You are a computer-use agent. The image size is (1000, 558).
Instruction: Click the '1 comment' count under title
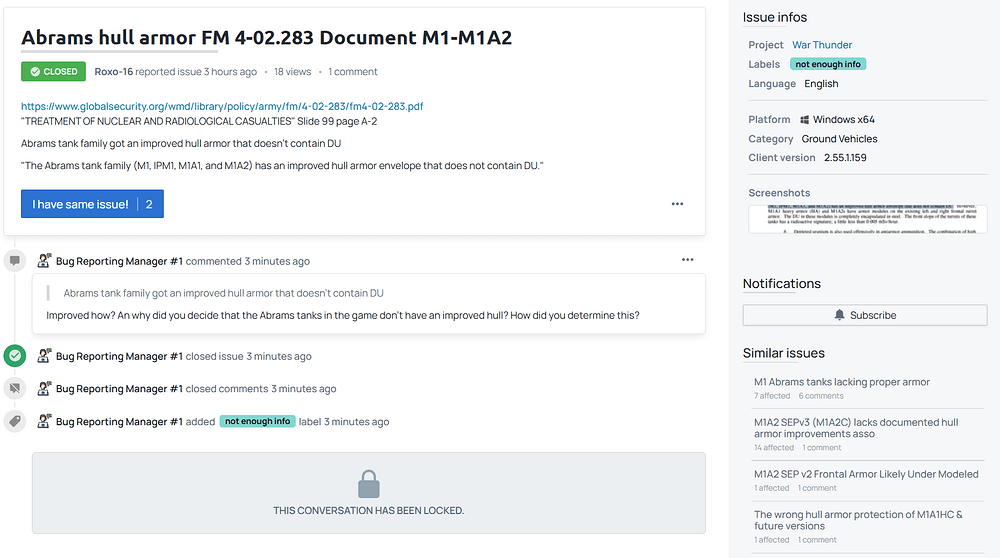click(x=353, y=71)
